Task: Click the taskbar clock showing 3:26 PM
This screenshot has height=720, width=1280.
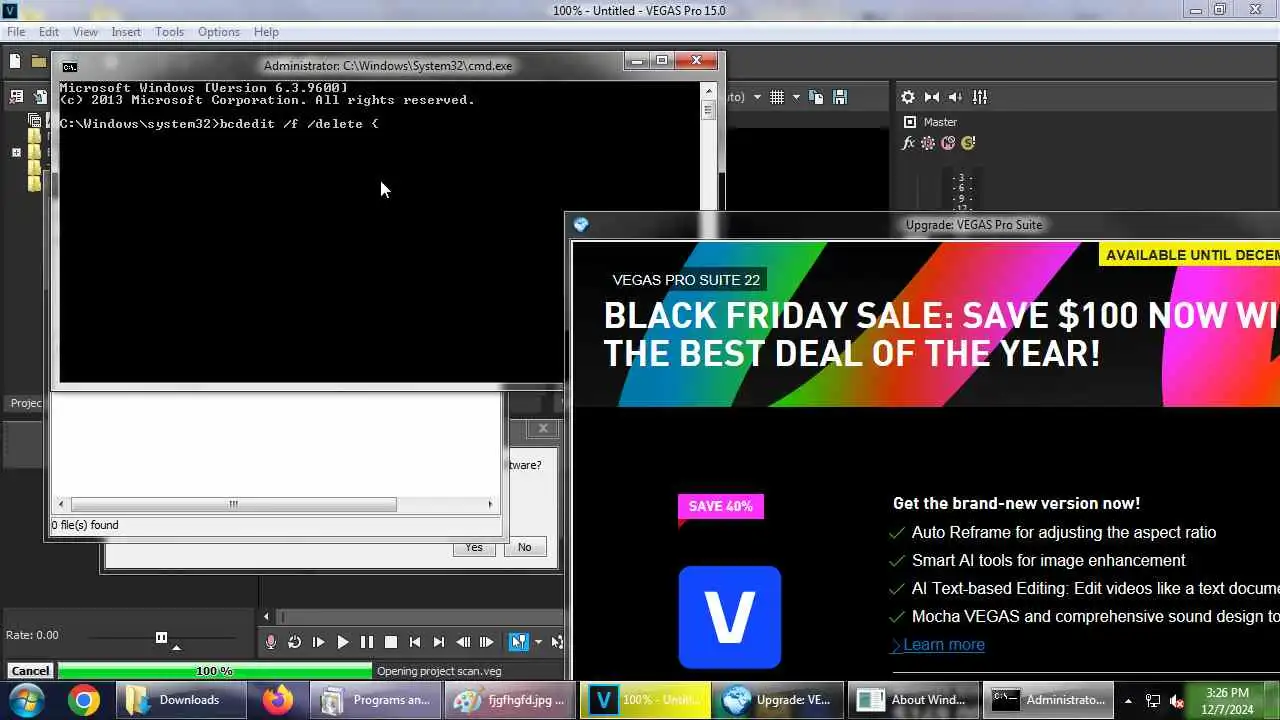Action: pyautogui.click(x=1227, y=700)
